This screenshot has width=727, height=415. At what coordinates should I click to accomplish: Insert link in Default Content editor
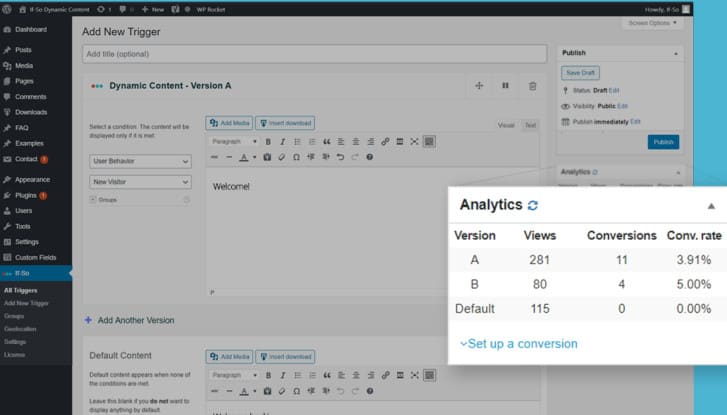[385, 376]
